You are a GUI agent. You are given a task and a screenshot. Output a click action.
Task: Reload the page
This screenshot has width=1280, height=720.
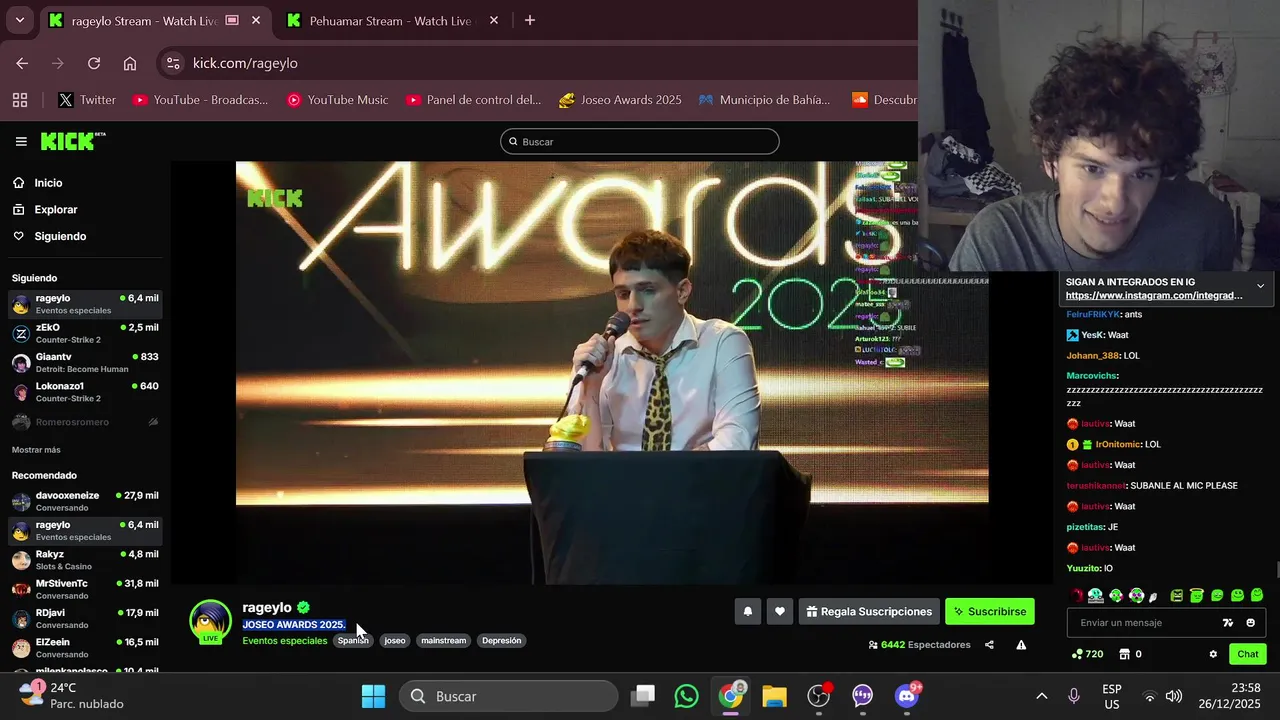94,63
